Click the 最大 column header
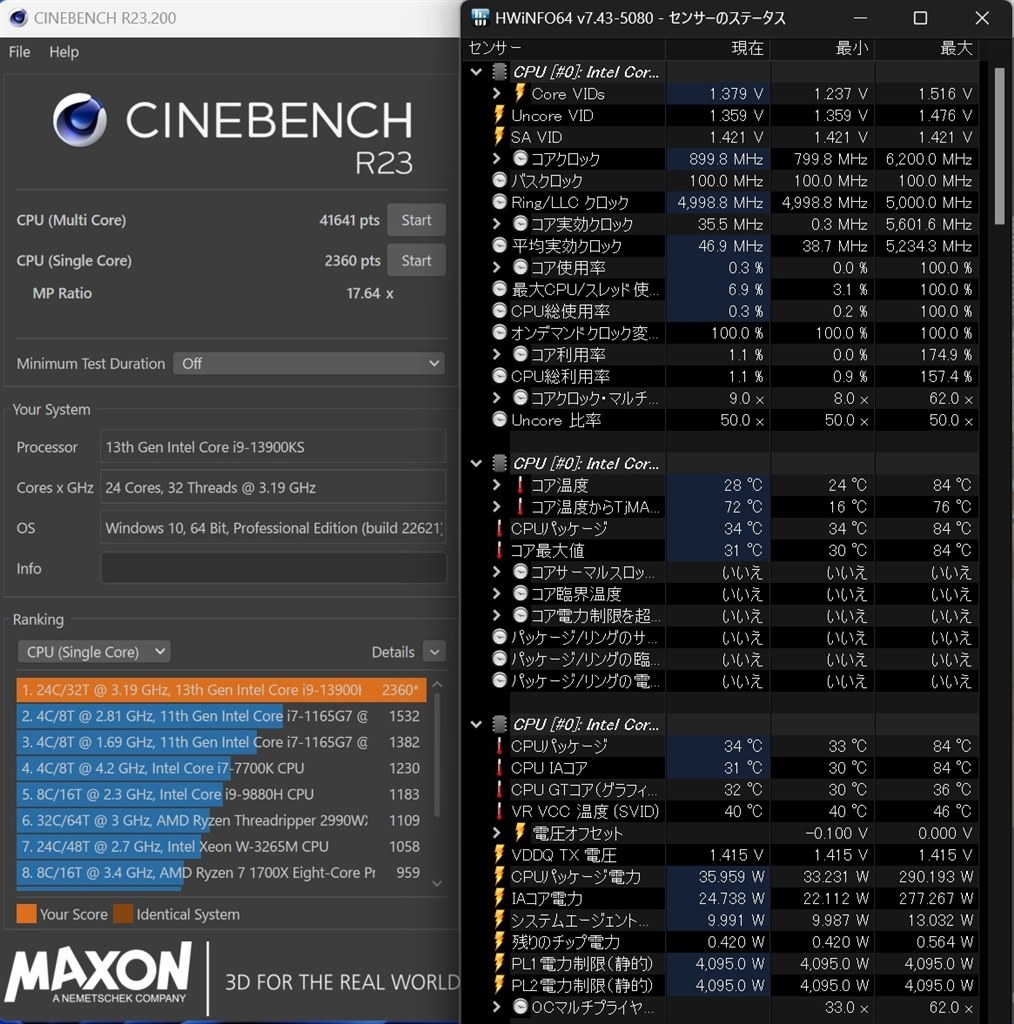 pos(927,48)
